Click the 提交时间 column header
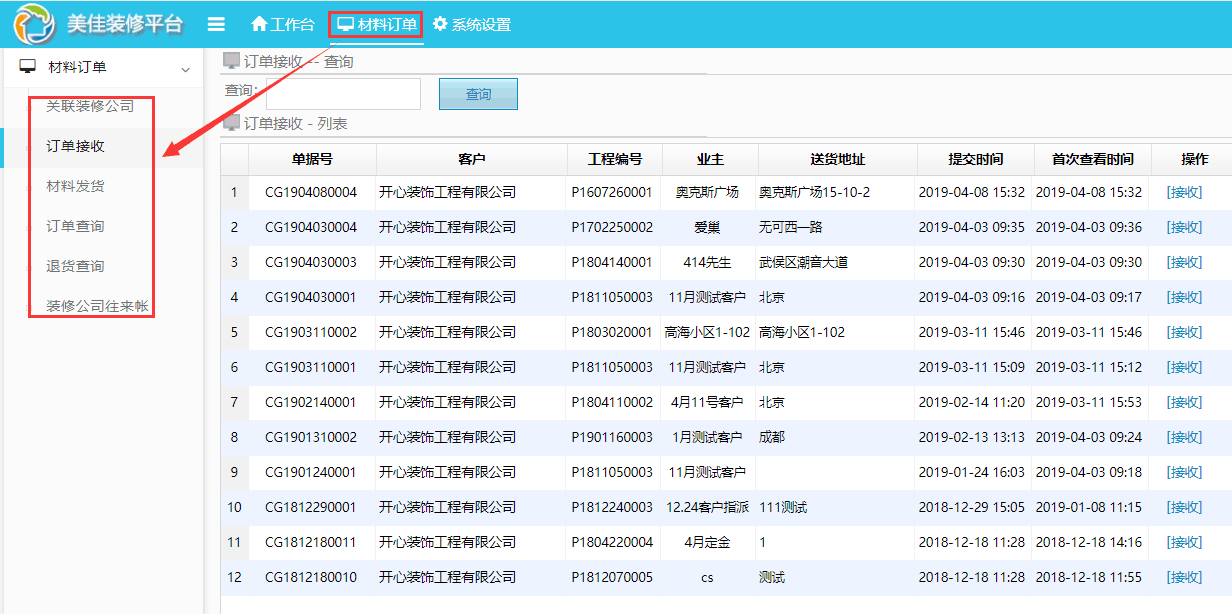 point(975,159)
